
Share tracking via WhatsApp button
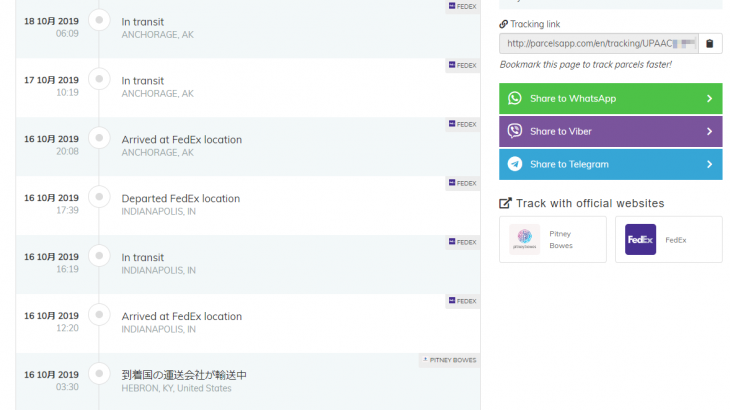coord(610,99)
